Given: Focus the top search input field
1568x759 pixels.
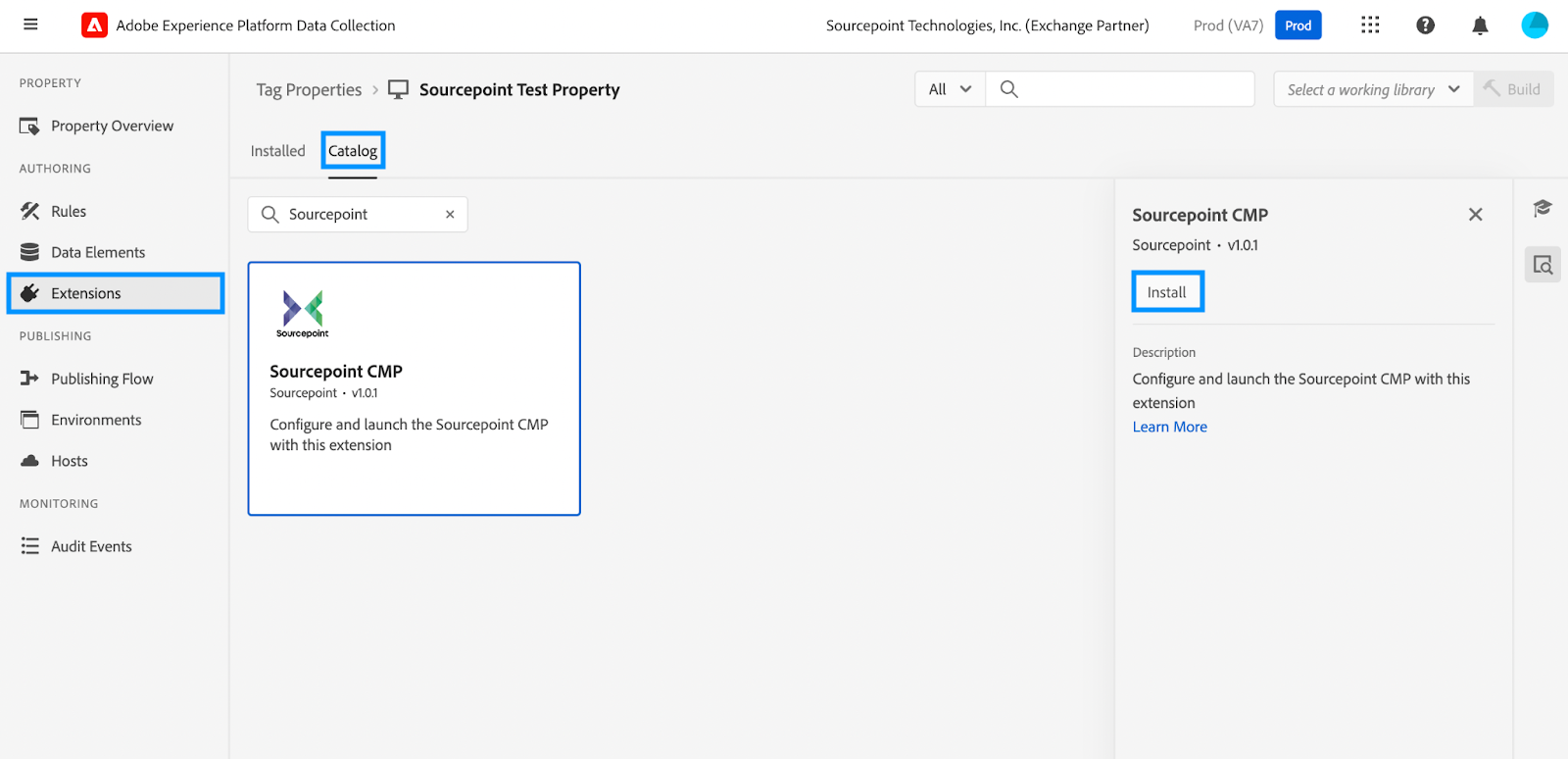Looking at the screenshot, I should pos(1120,89).
